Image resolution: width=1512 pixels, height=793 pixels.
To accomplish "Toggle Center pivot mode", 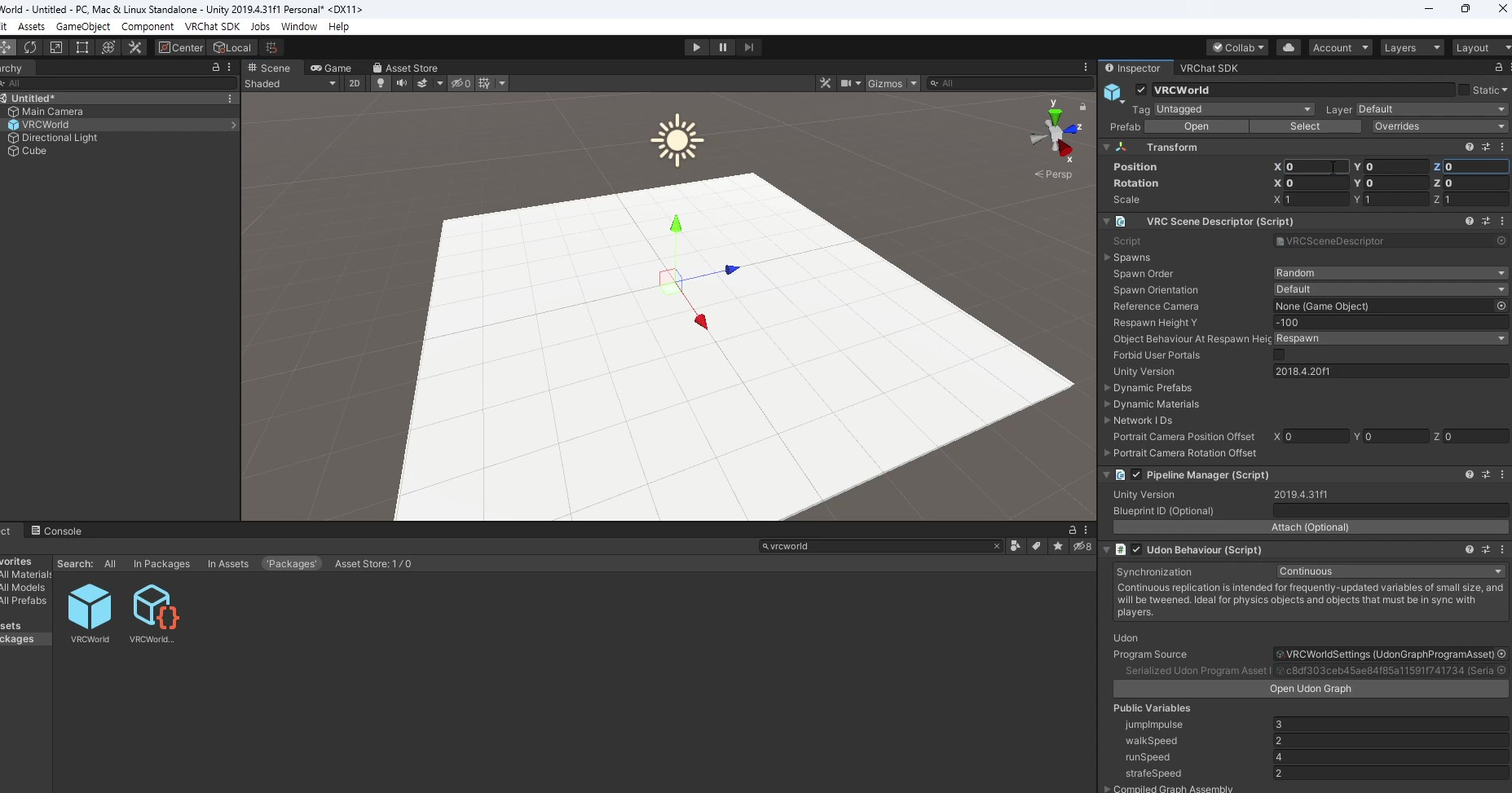I will (x=180, y=47).
